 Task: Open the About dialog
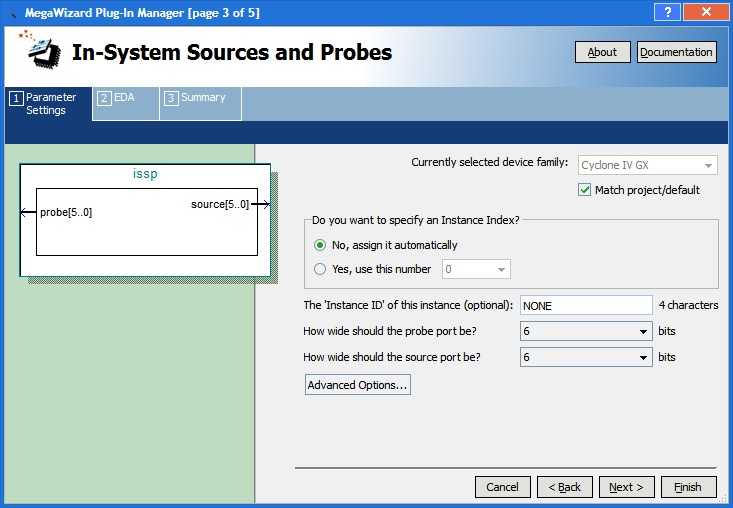click(602, 52)
